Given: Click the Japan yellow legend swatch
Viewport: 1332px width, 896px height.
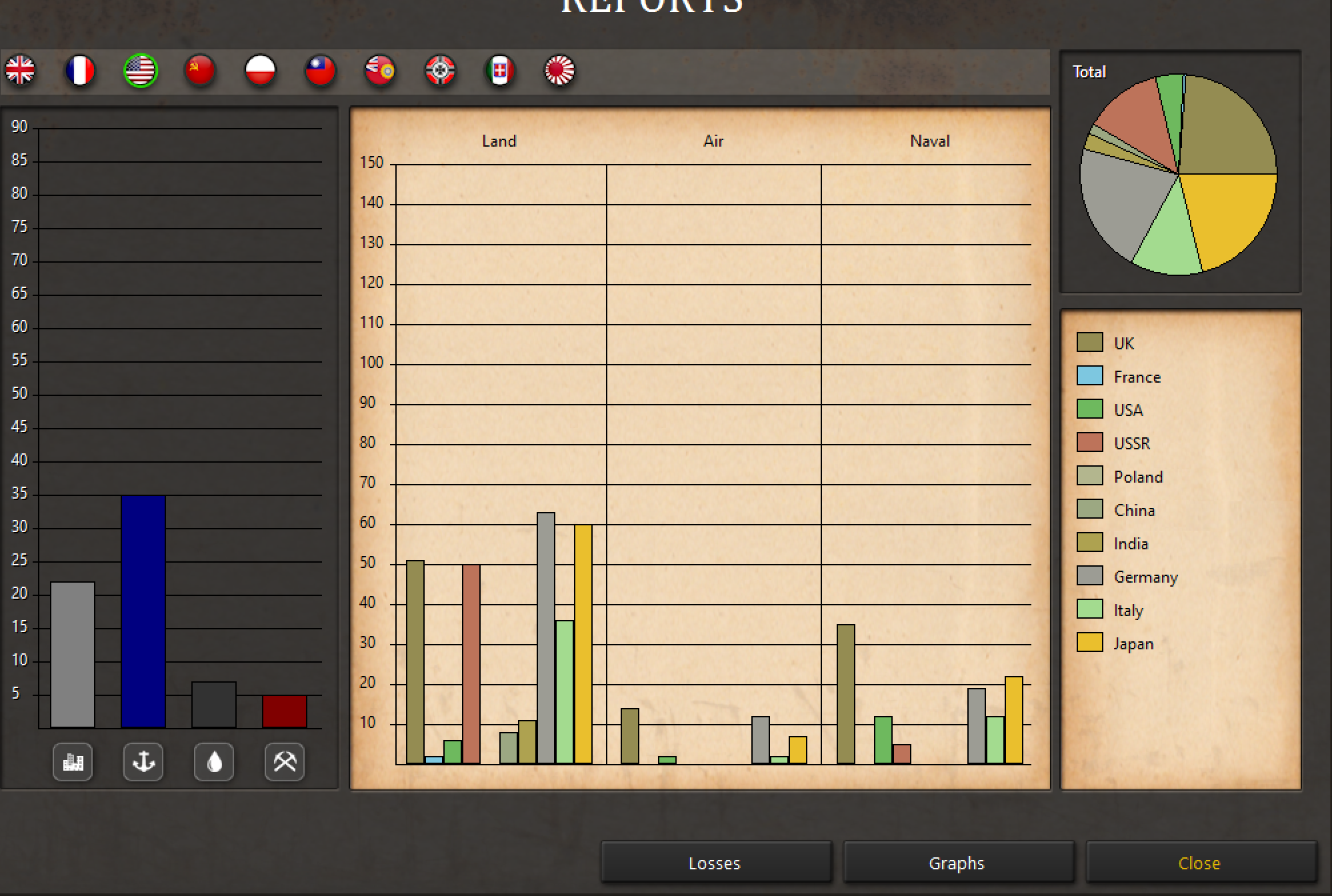Looking at the screenshot, I should point(1089,643).
